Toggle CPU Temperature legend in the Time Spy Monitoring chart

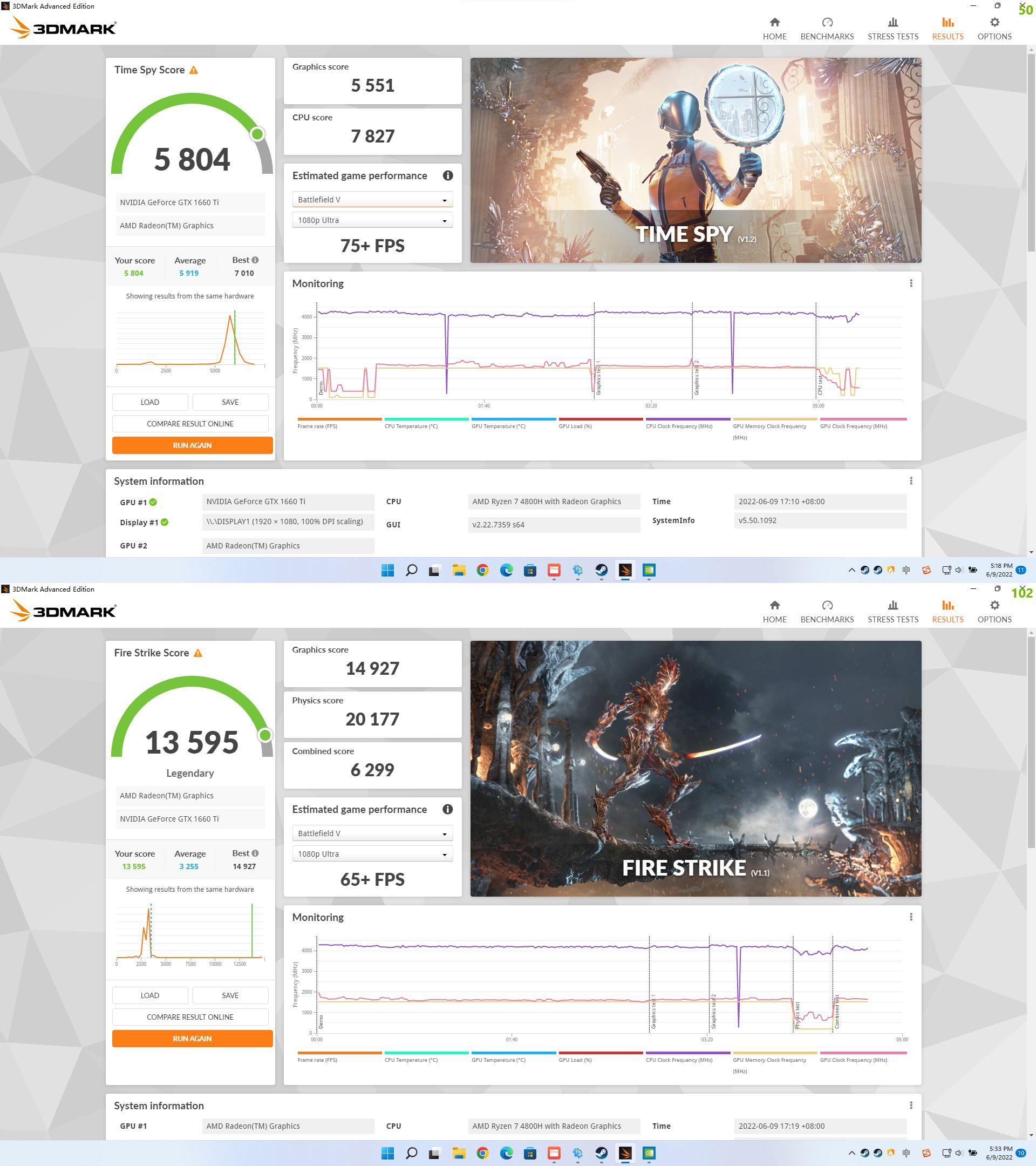426,423
